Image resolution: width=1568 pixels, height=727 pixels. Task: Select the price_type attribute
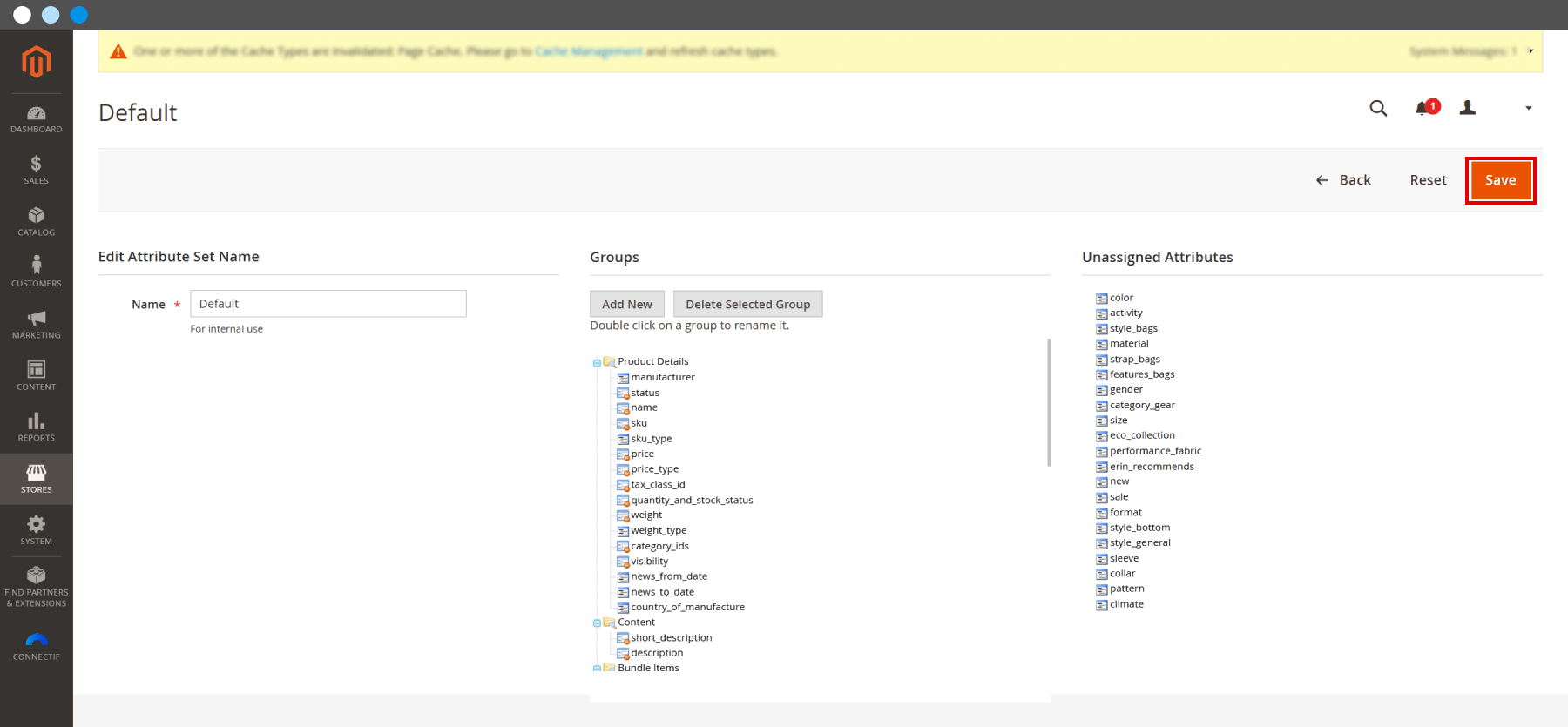[655, 469]
